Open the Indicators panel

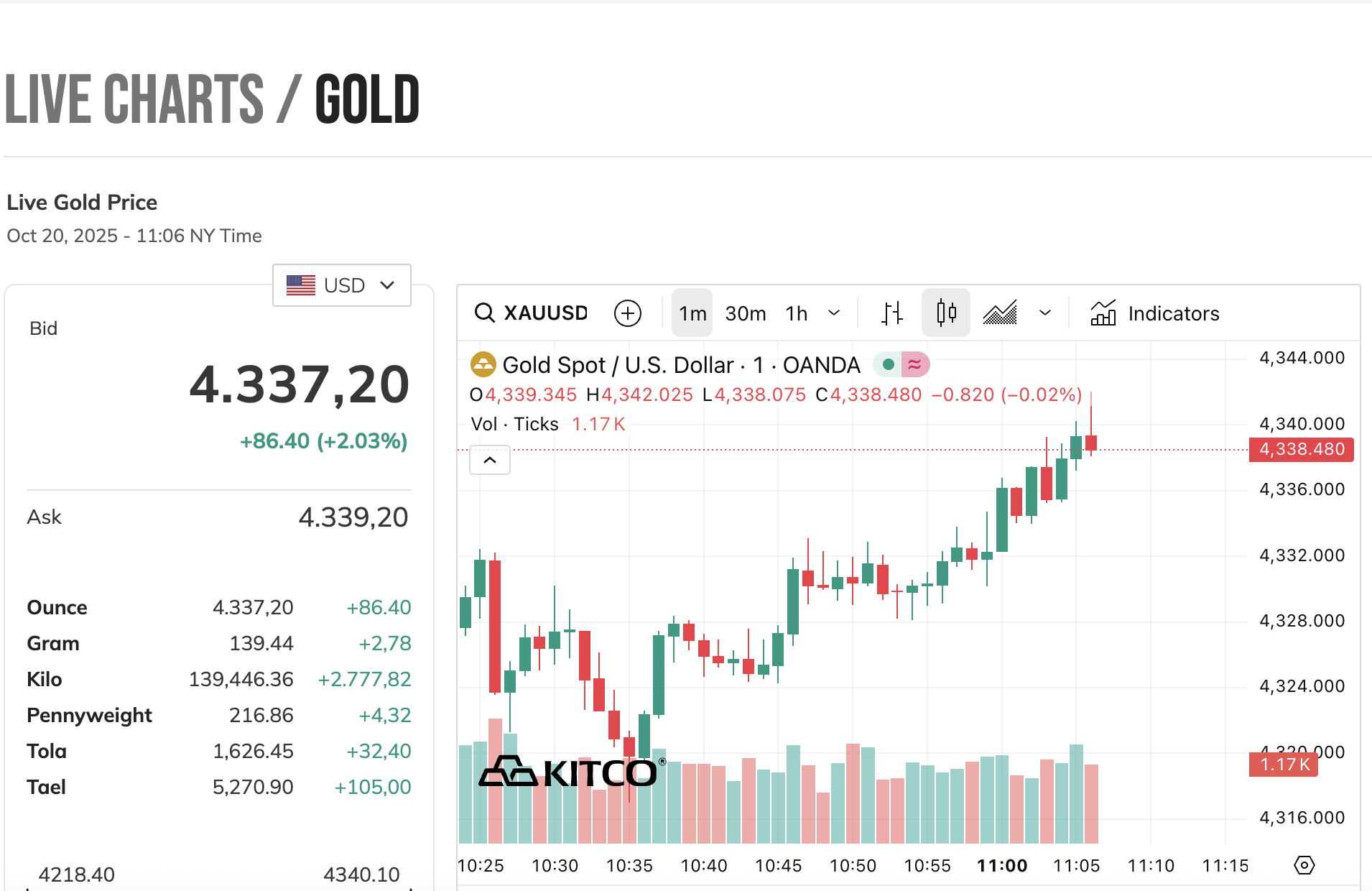(1155, 313)
